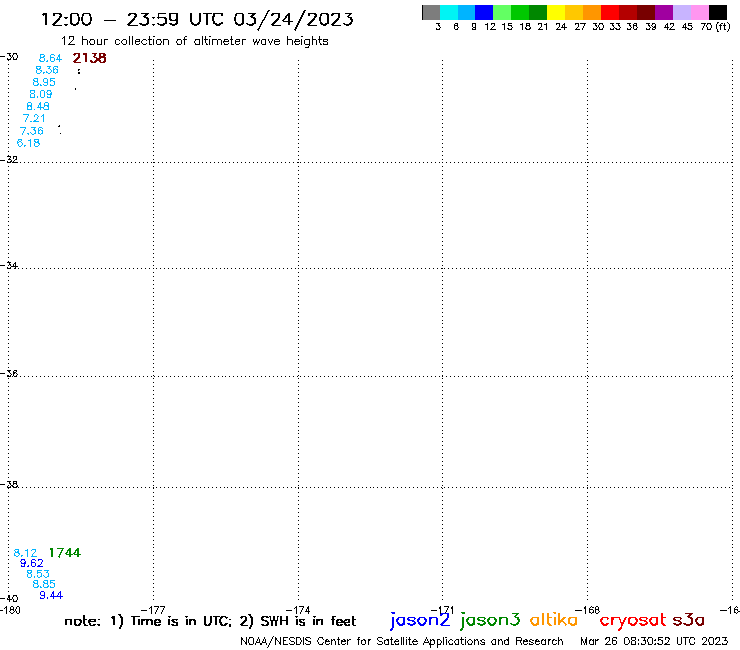Click the wave height value 7.21

[x=34, y=118]
